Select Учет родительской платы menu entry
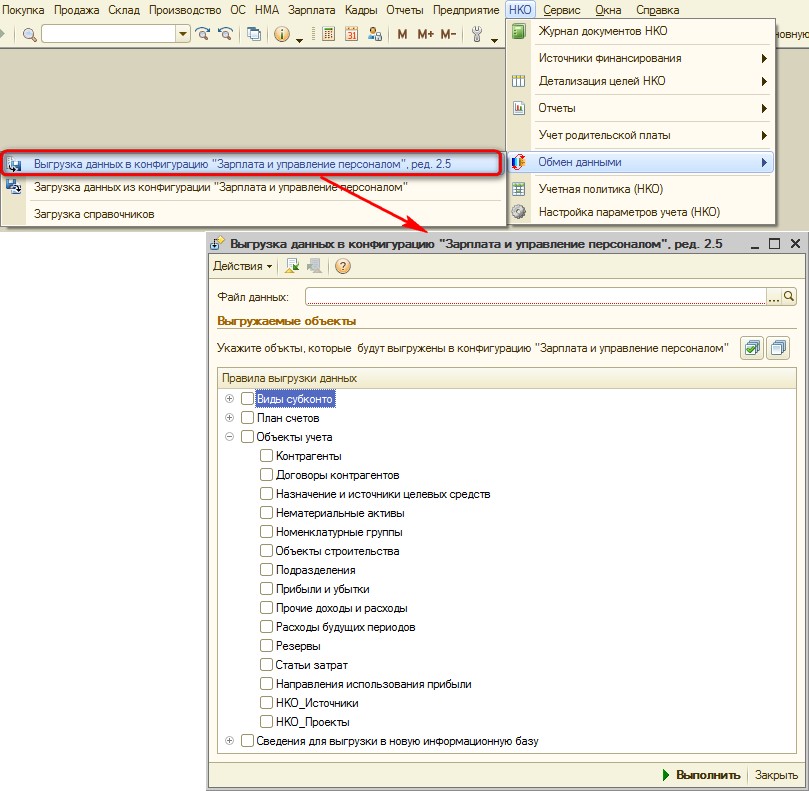Image resolution: width=809 pixels, height=791 pixels. 641,135
